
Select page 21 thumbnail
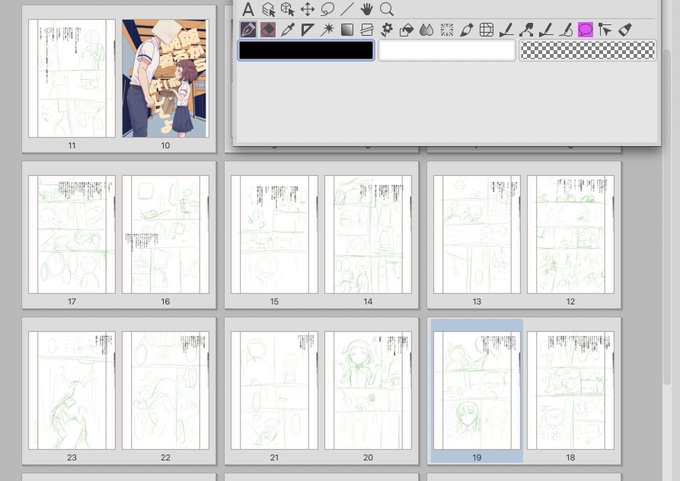click(x=274, y=390)
